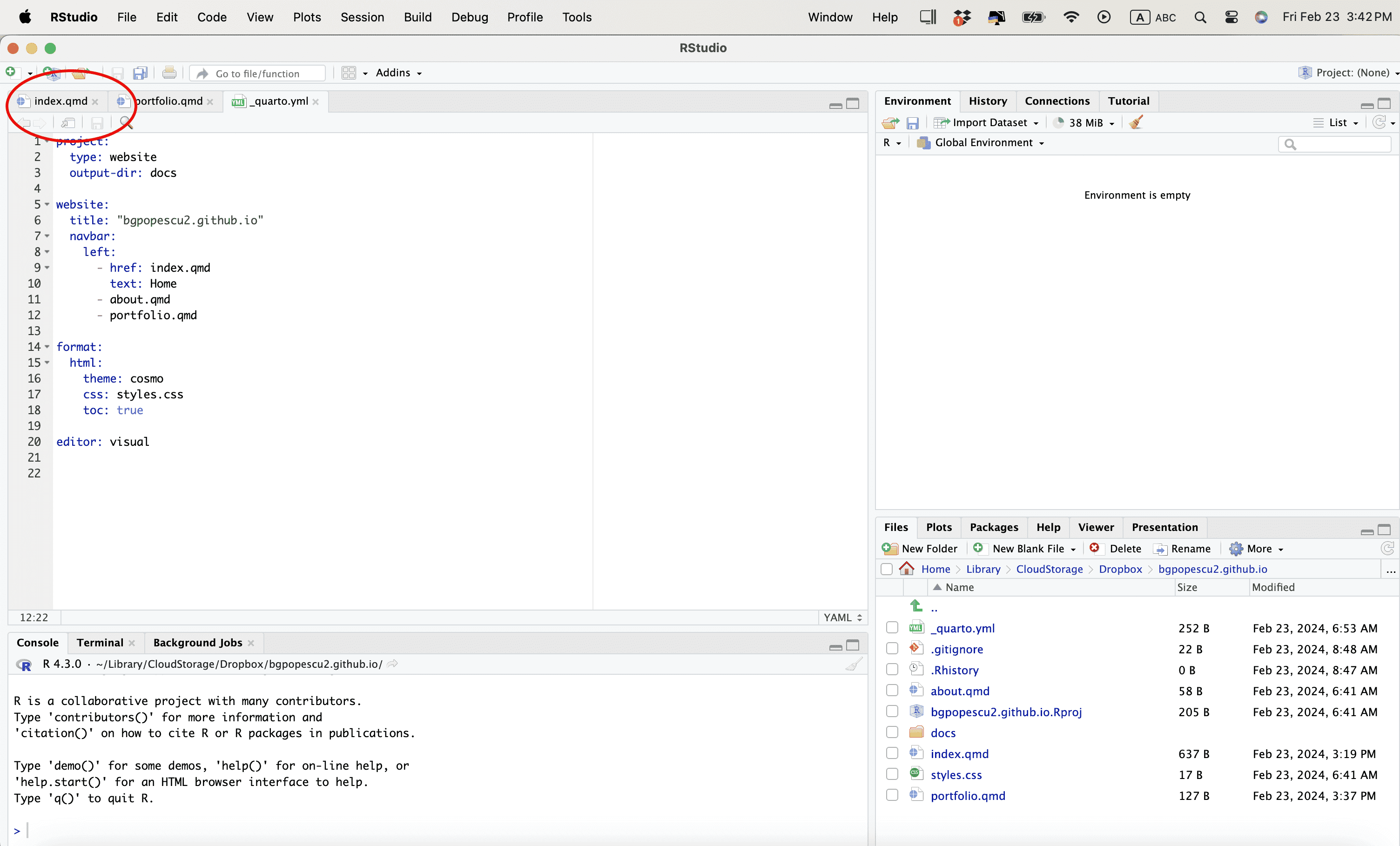
Task: Click the broom icon to clear environment
Action: [x=1136, y=122]
